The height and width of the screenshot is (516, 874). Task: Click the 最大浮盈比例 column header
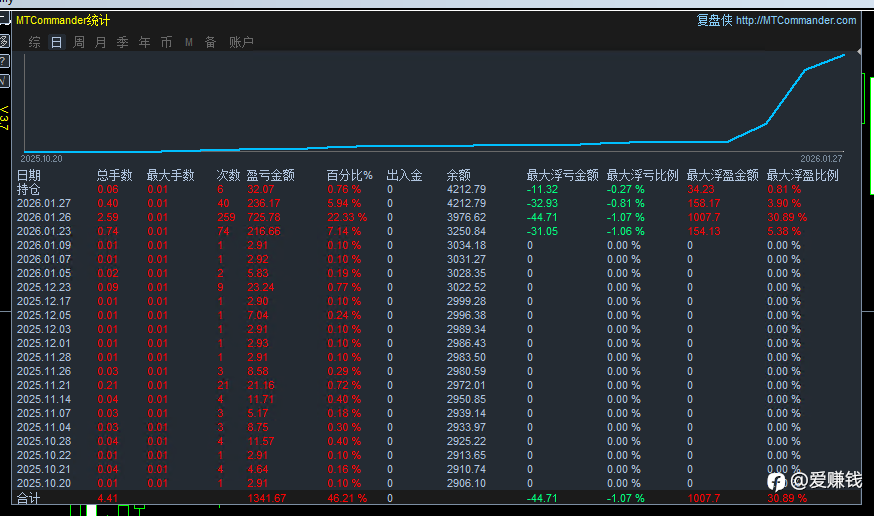(x=802, y=176)
